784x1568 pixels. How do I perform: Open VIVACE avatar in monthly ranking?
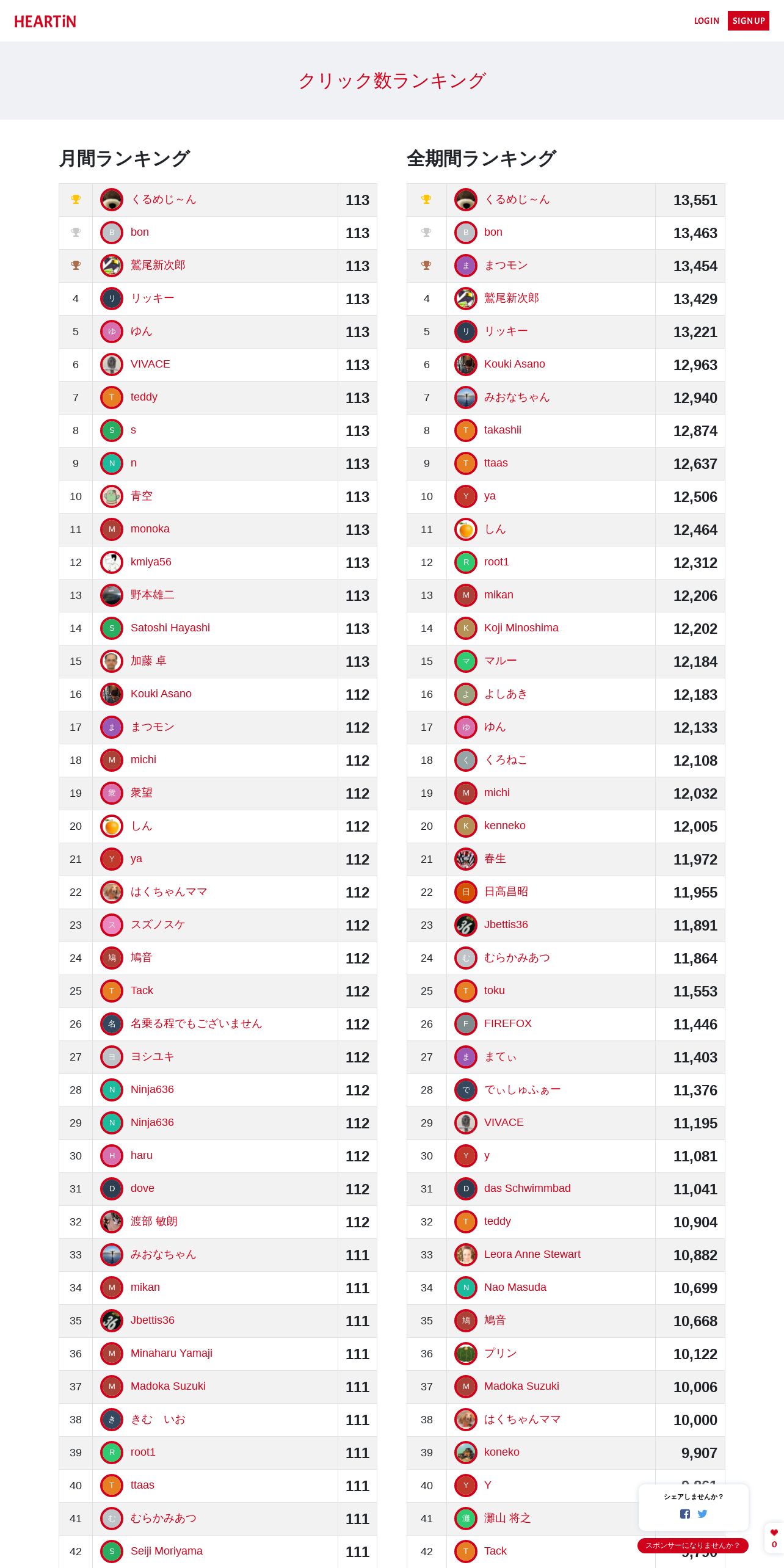pos(112,365)
